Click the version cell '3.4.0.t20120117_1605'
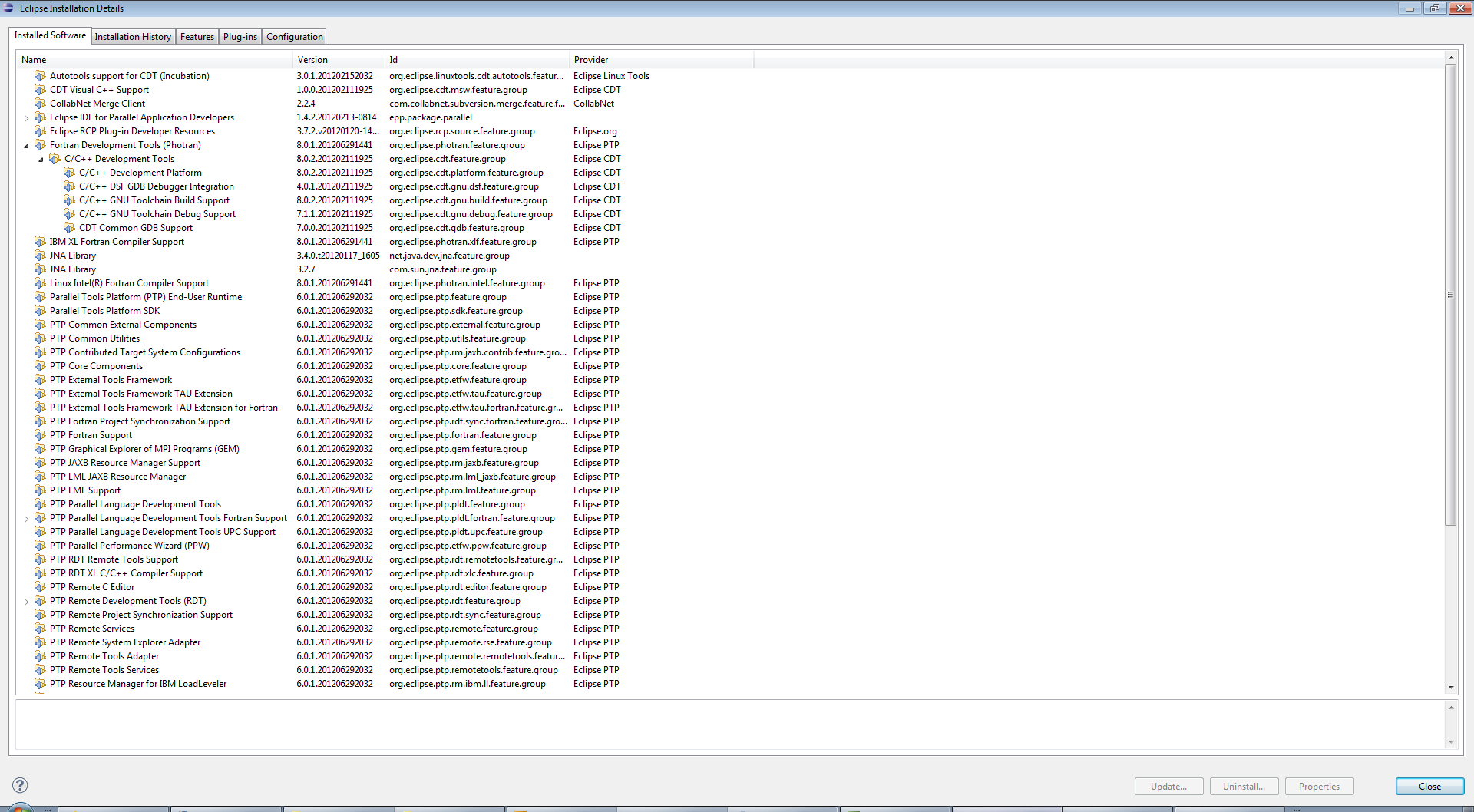 point(338,256)
